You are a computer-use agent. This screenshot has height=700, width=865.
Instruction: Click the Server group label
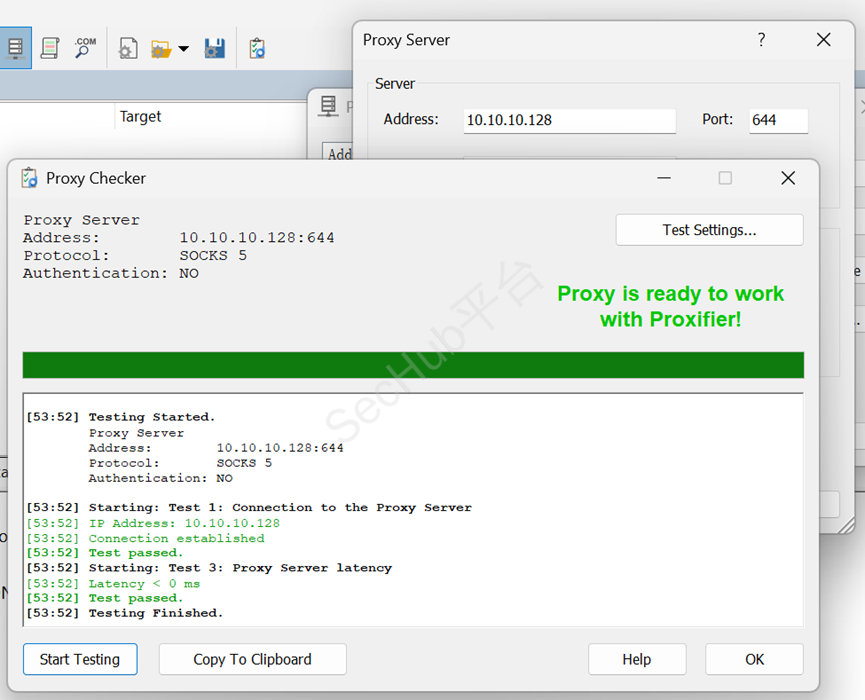coord(394,84)
